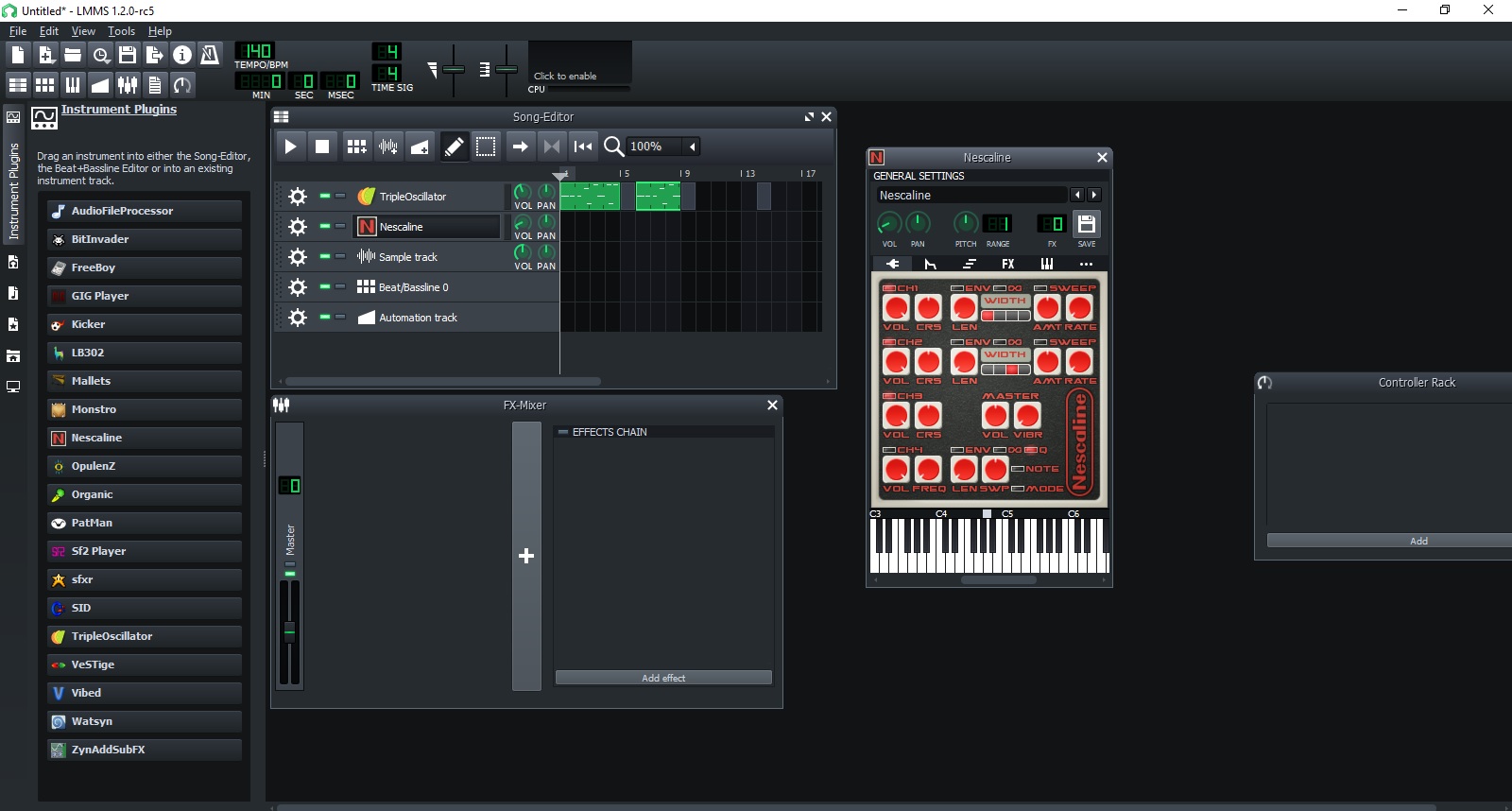
Task: Mute the Sample track
Action: pyautogui.click(x=325, y=256)
